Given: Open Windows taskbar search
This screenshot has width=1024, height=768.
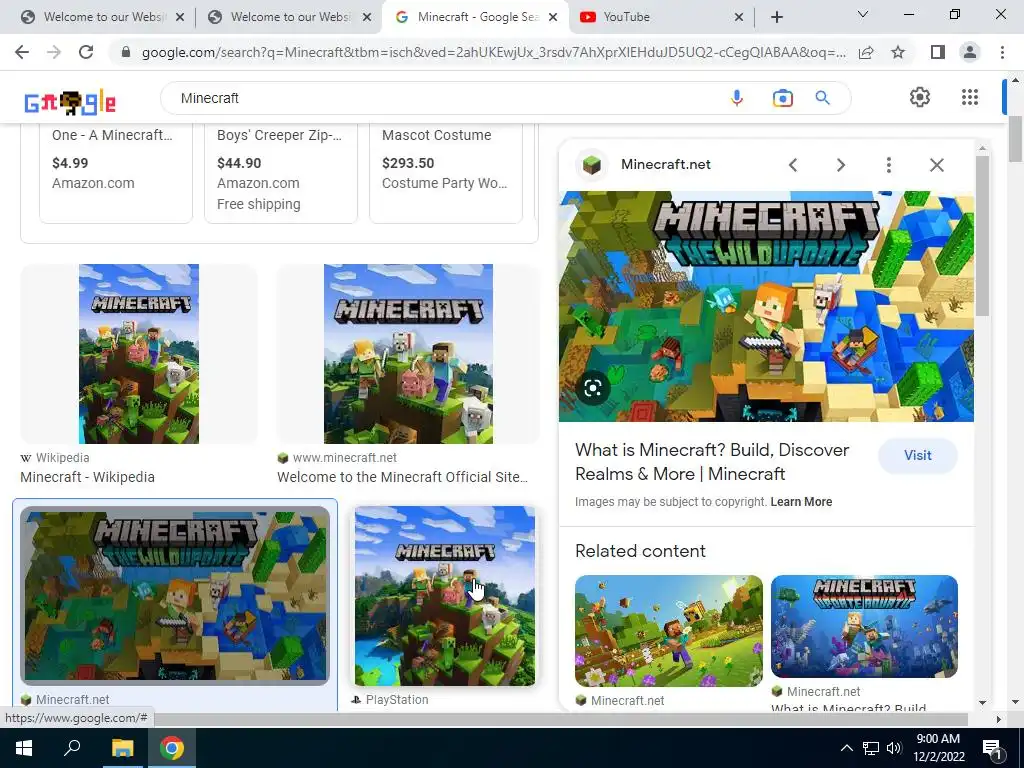Looking at the screenshot, I should coord(72,748).
